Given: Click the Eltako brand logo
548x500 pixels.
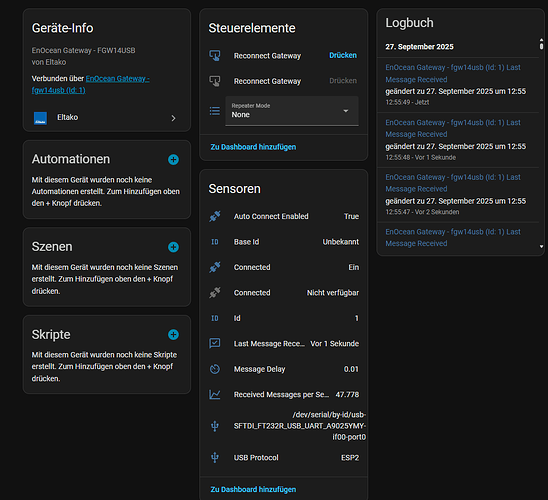Looking at the screenshot, I should pyautogui.click(x=40, y=118).
